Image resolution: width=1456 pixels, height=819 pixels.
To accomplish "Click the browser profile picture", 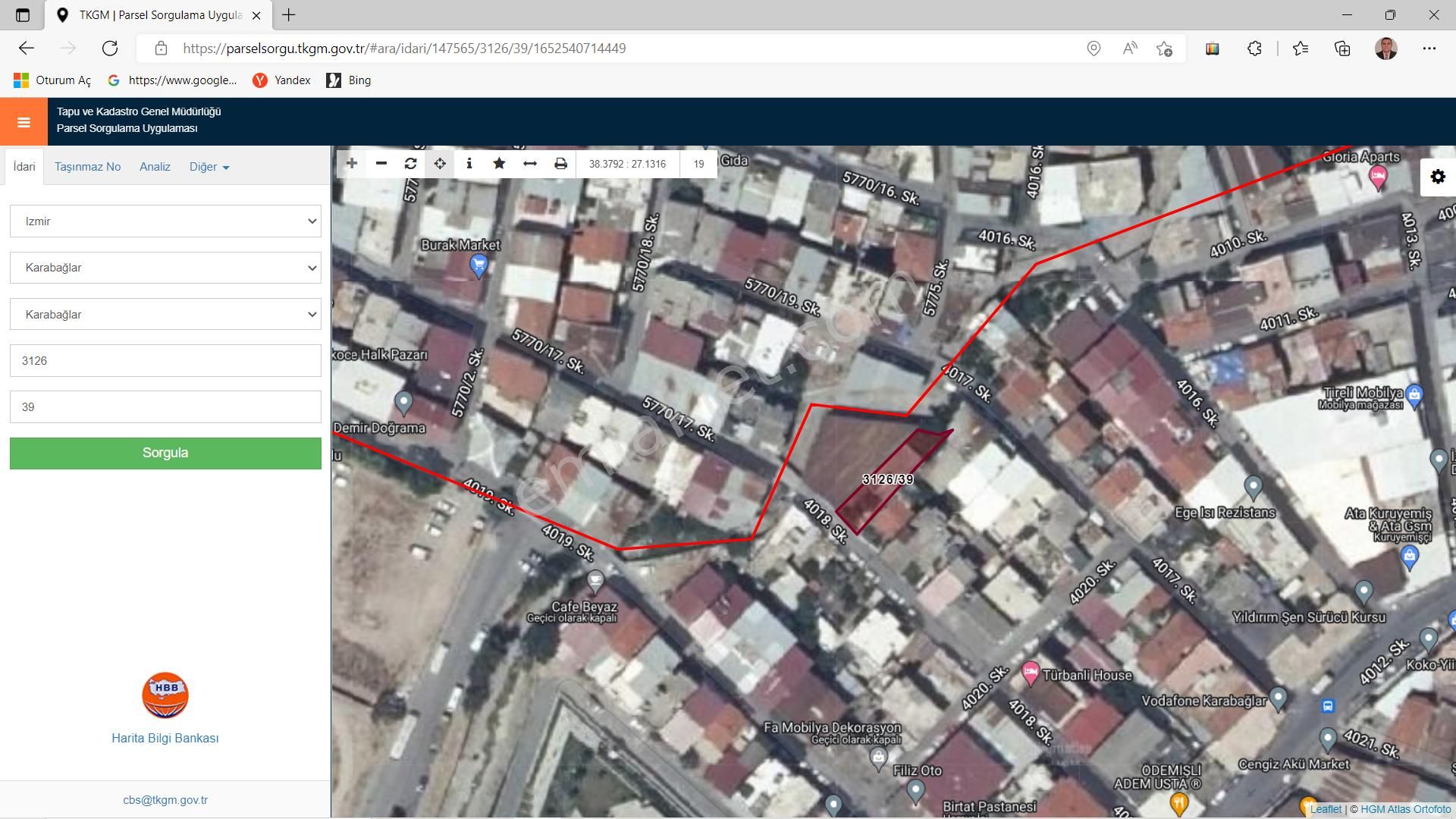I will pos(1386,49).
